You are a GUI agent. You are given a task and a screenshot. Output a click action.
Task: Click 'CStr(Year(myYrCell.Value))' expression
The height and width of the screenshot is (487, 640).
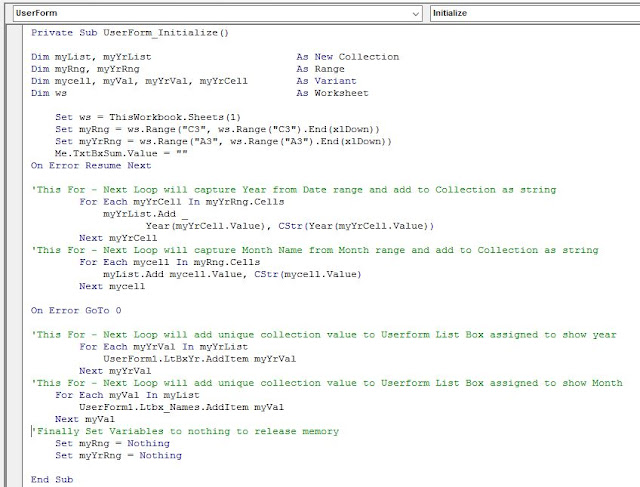(x=356, y=226)
